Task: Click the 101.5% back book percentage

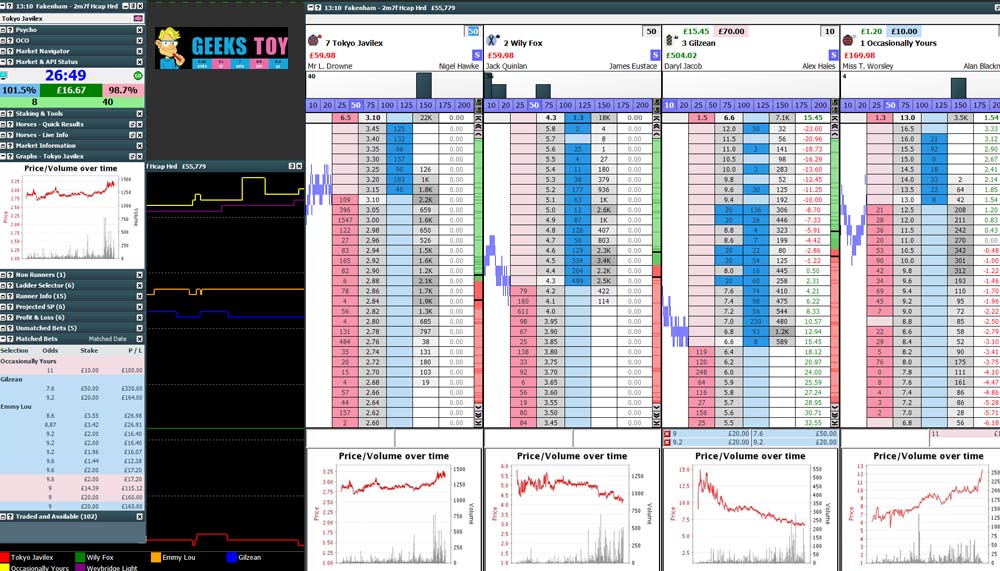Action: [19, 90]
